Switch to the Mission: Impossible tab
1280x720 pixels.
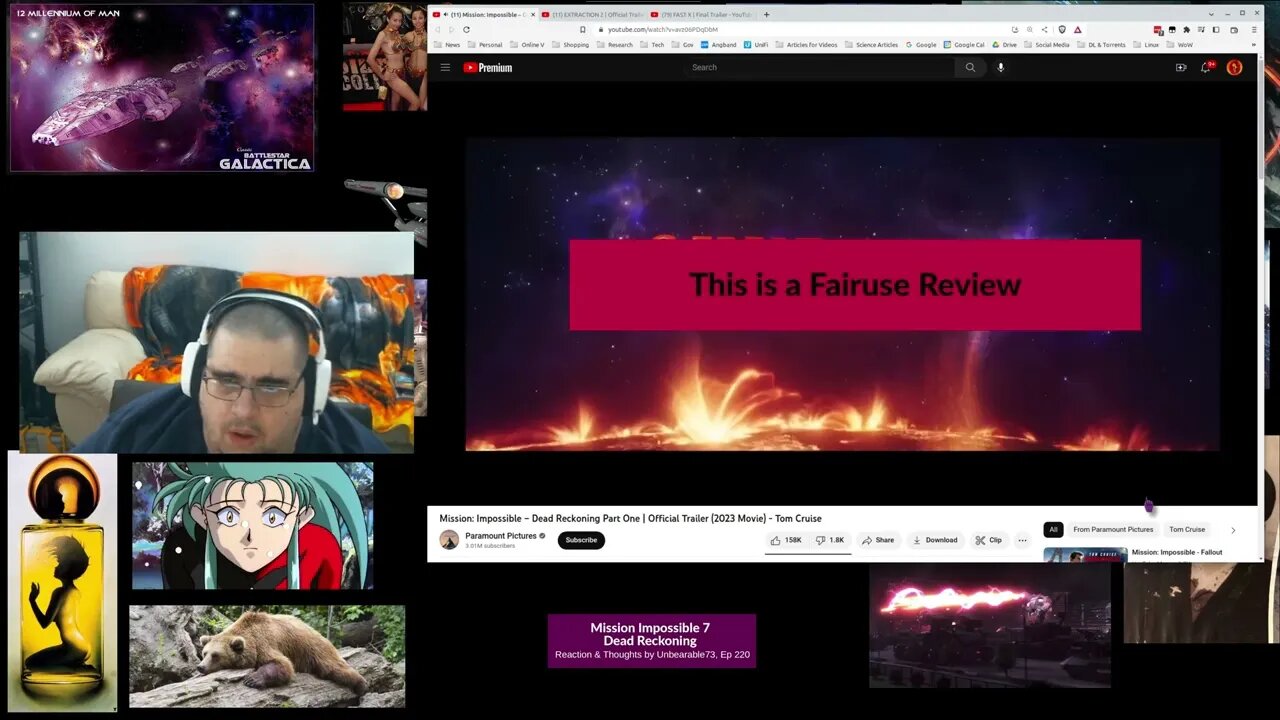(485, 14)
